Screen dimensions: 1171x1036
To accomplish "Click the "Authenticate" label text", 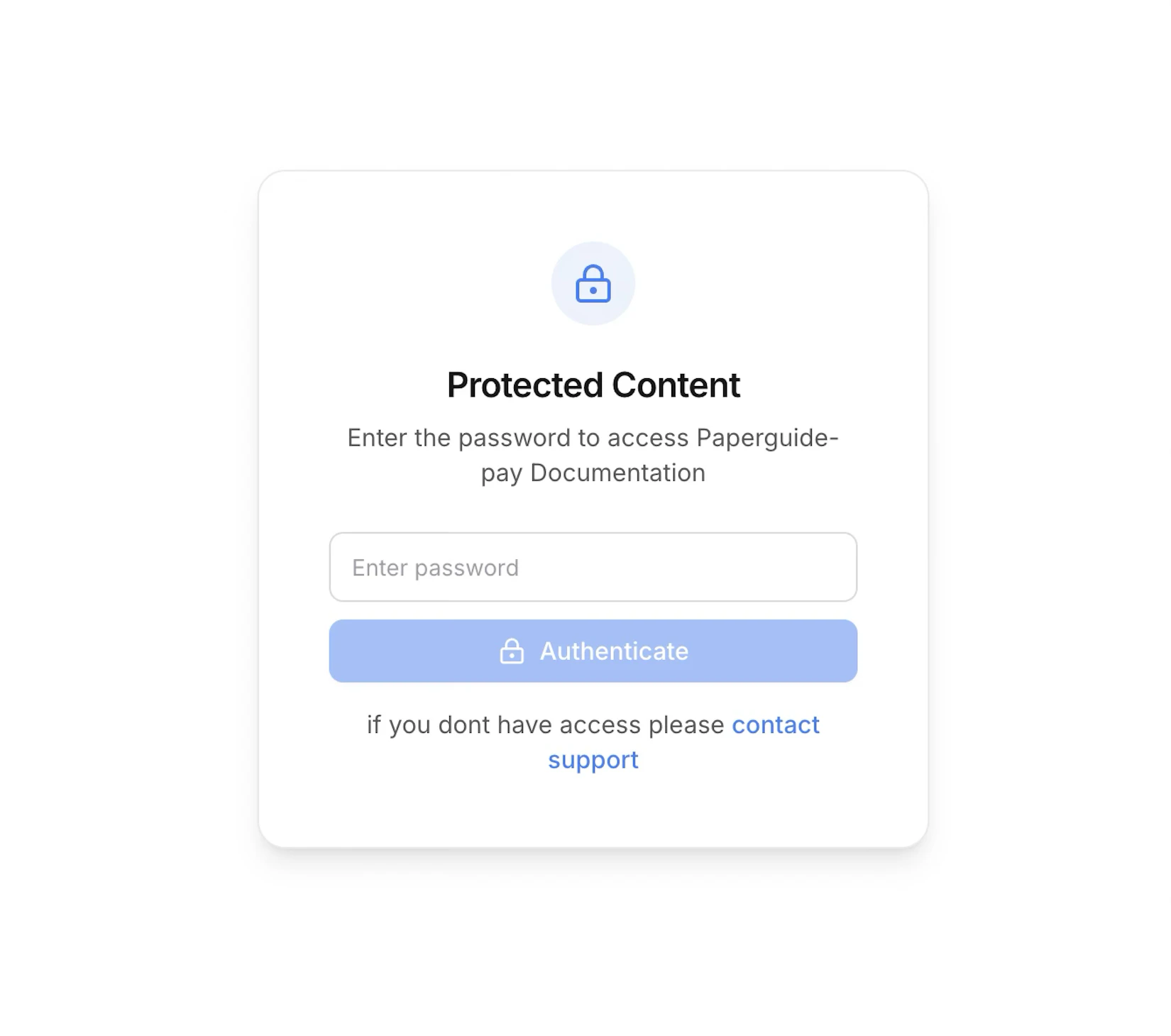I will coord(614,651).
